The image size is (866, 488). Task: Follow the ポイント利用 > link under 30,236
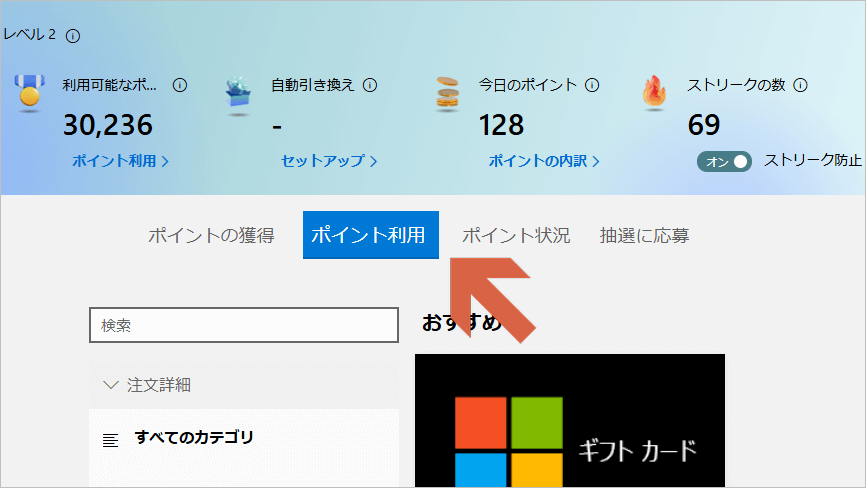[120, 161]
